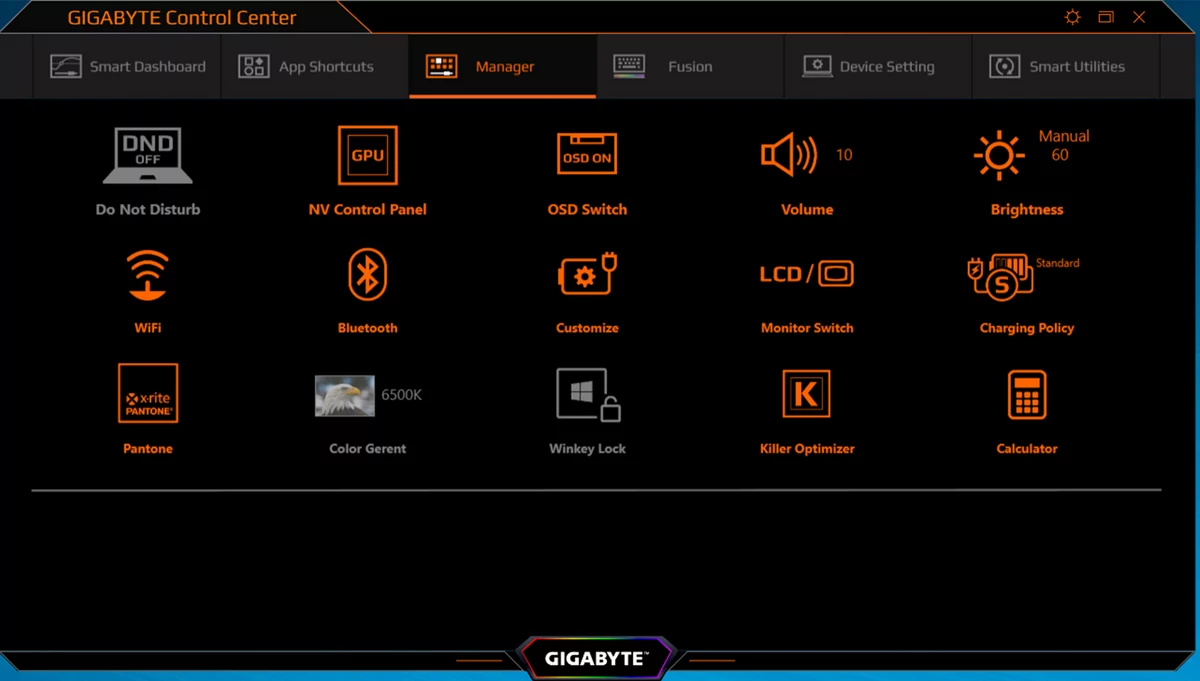Click the Brightness sun icon

(999, 156)
